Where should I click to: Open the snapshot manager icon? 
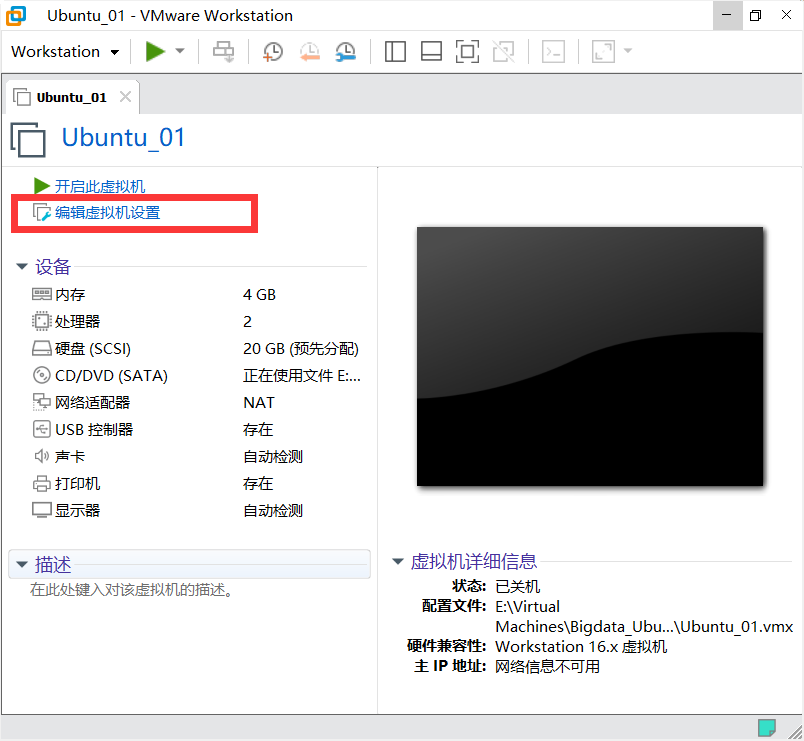click(x=346, y=52)
